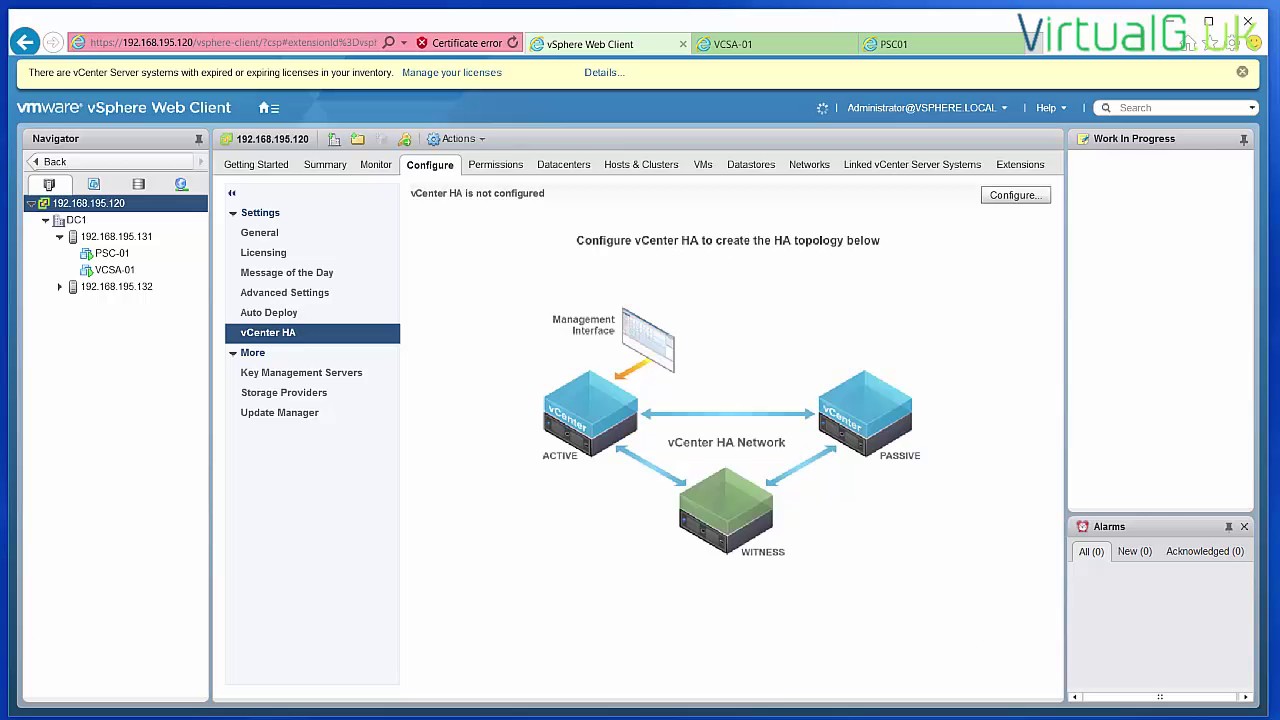The width and height of the screenshot is (1280, 720).
Task: Collapse the Configure side menu using double-arrow
Action: (x=232, y=193)
